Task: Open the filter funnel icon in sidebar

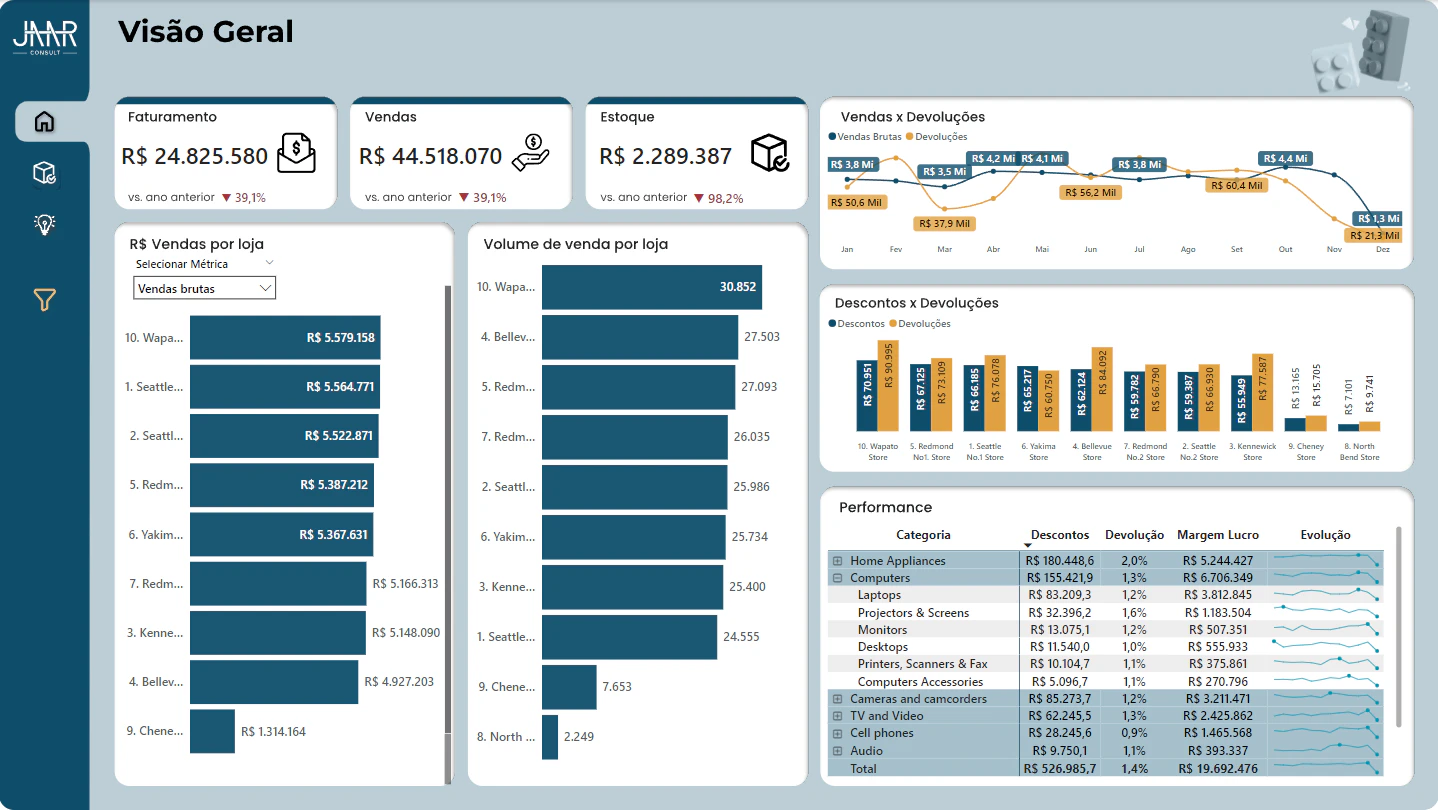Action: click(x=44, y=300)
